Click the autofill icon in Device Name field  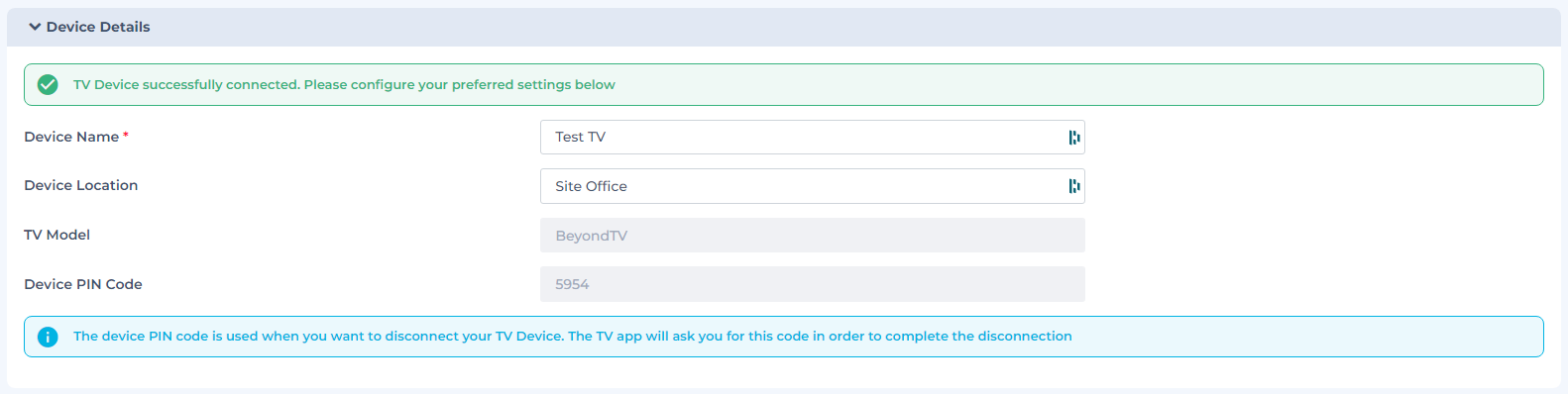click(1073, 138)
